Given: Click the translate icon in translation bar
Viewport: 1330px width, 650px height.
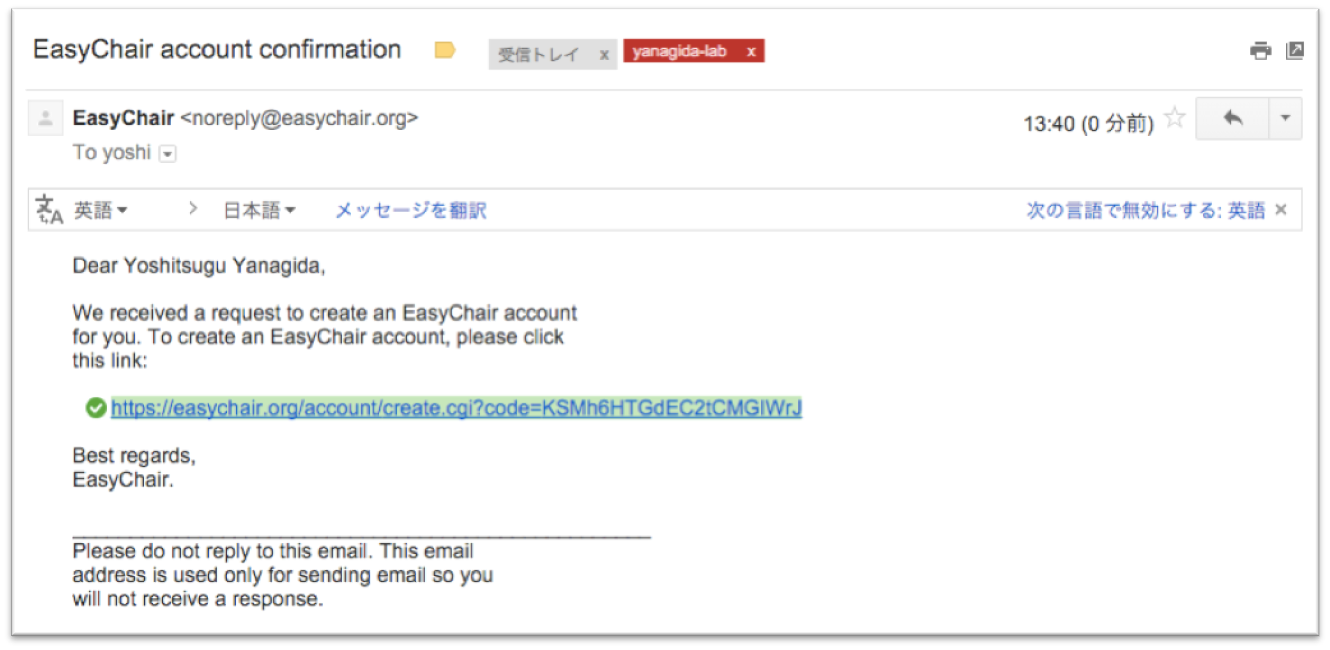Looking at the screenshot, I should 49,210.
